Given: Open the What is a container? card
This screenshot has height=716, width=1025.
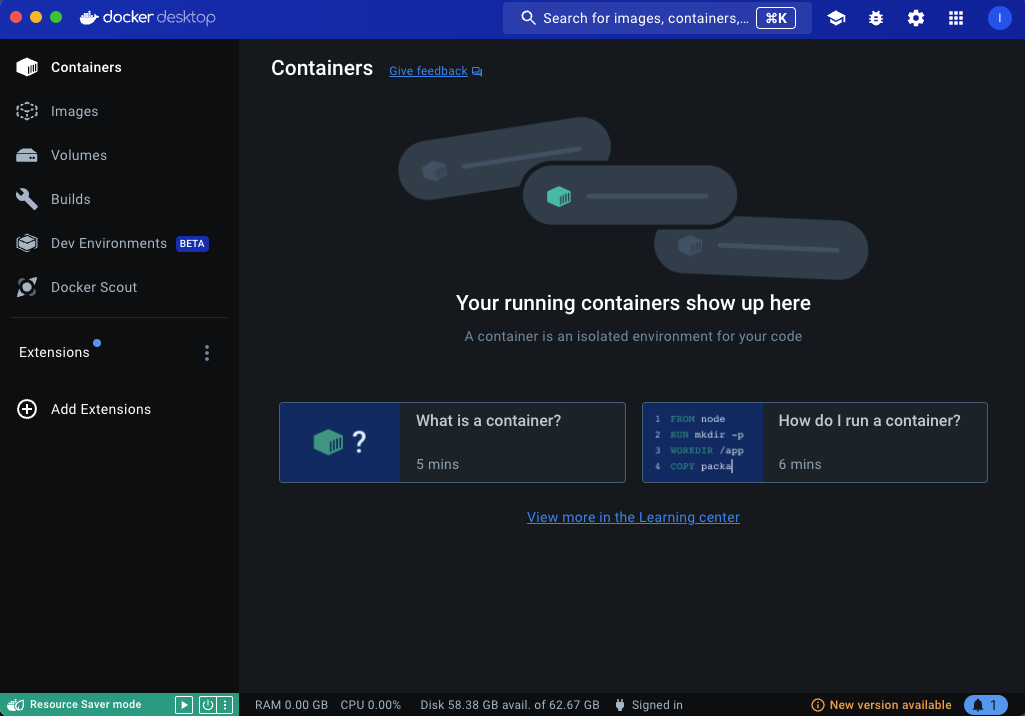Looking at the screenshot, I should point(452,443).
